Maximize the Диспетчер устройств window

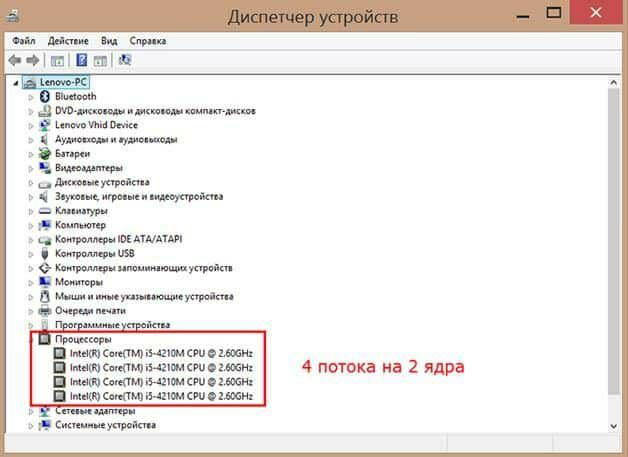(554, 13)
